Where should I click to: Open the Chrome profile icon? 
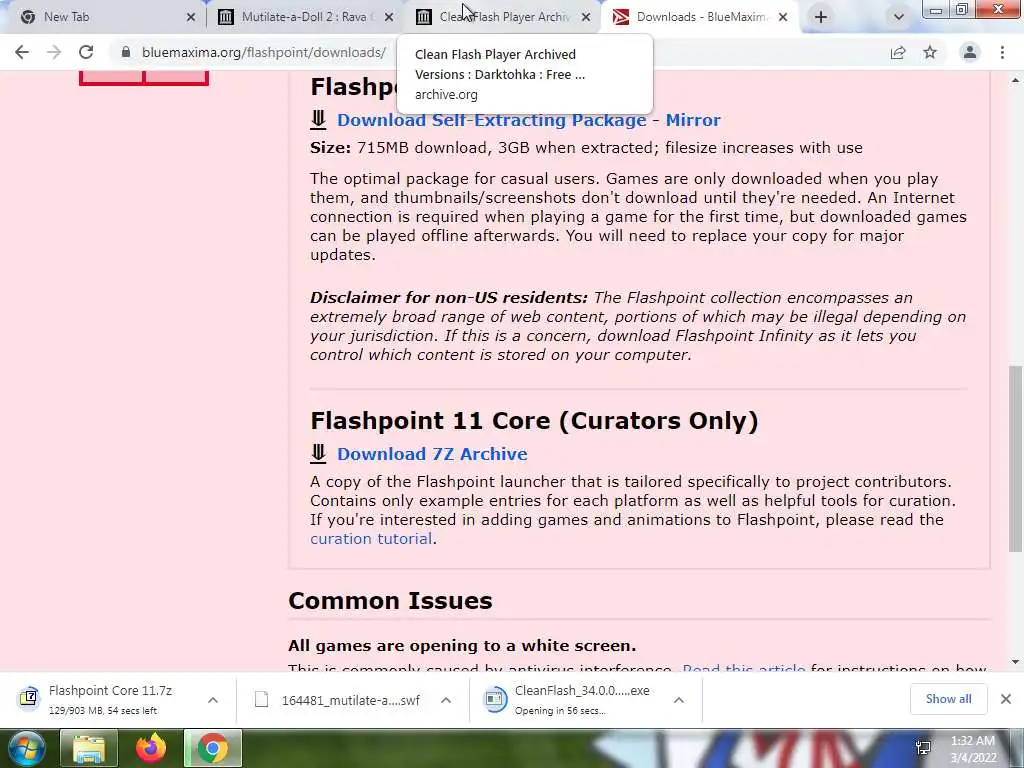970,52
